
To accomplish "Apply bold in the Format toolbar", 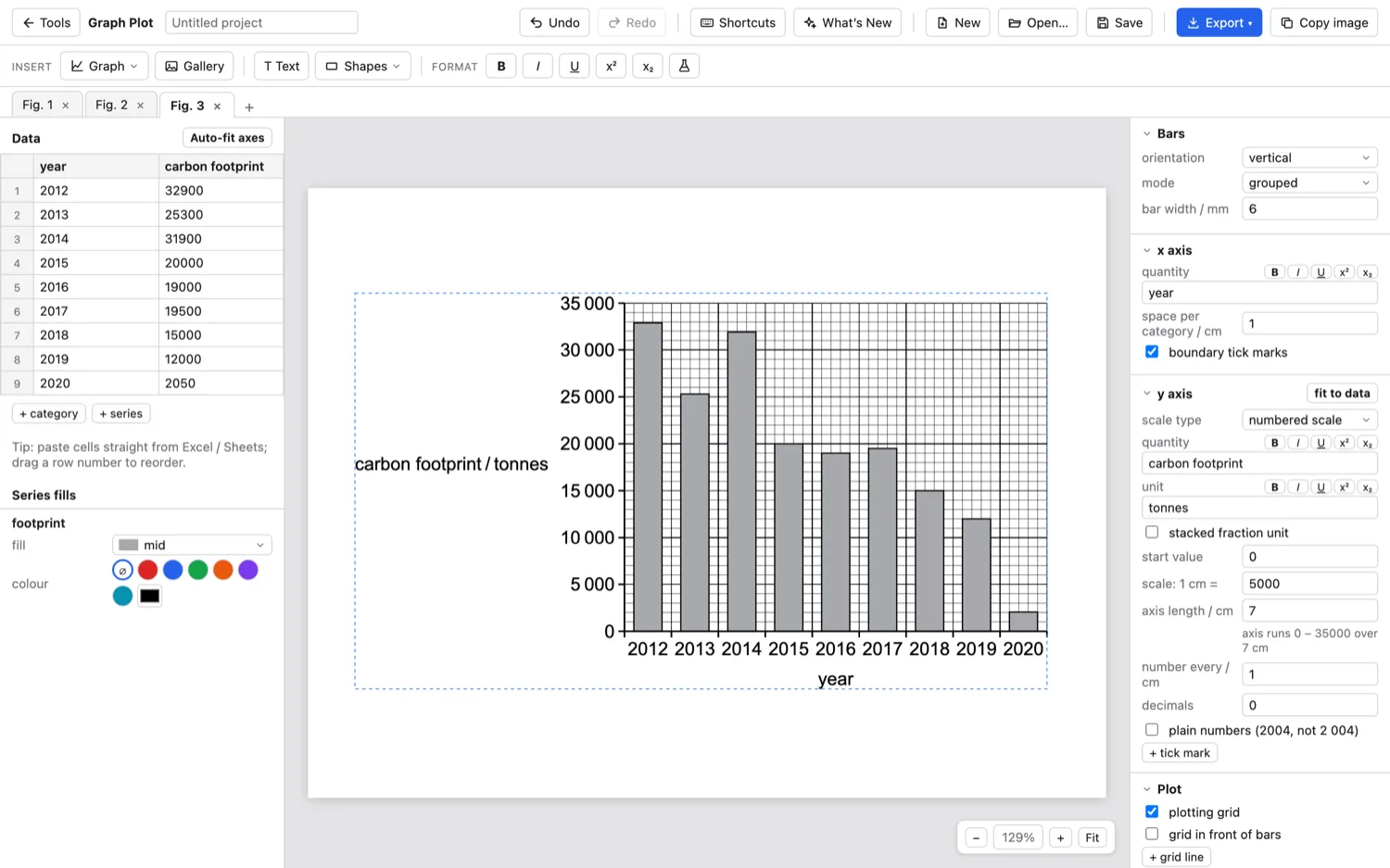I will click(501, 66).
